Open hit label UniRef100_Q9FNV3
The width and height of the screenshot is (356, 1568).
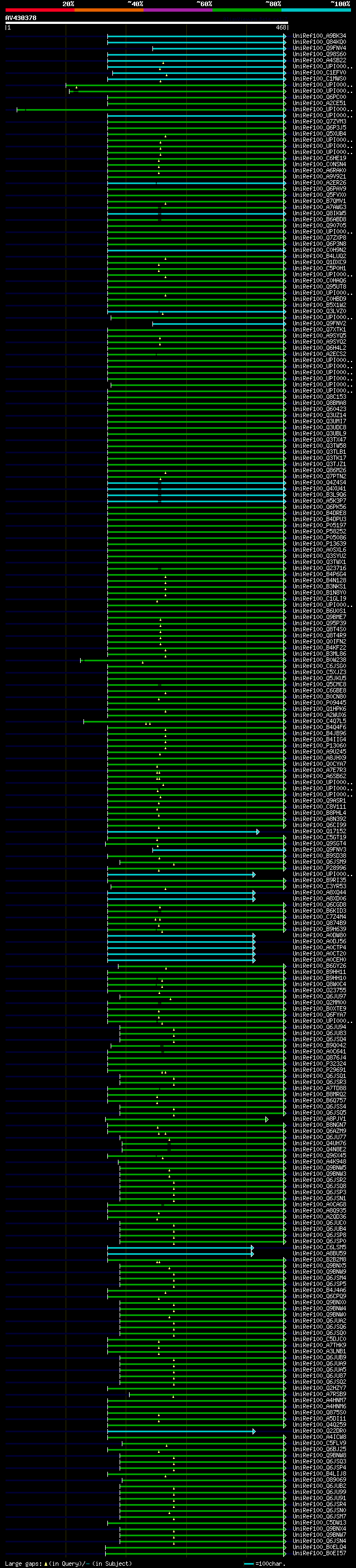tap(319, 850)
